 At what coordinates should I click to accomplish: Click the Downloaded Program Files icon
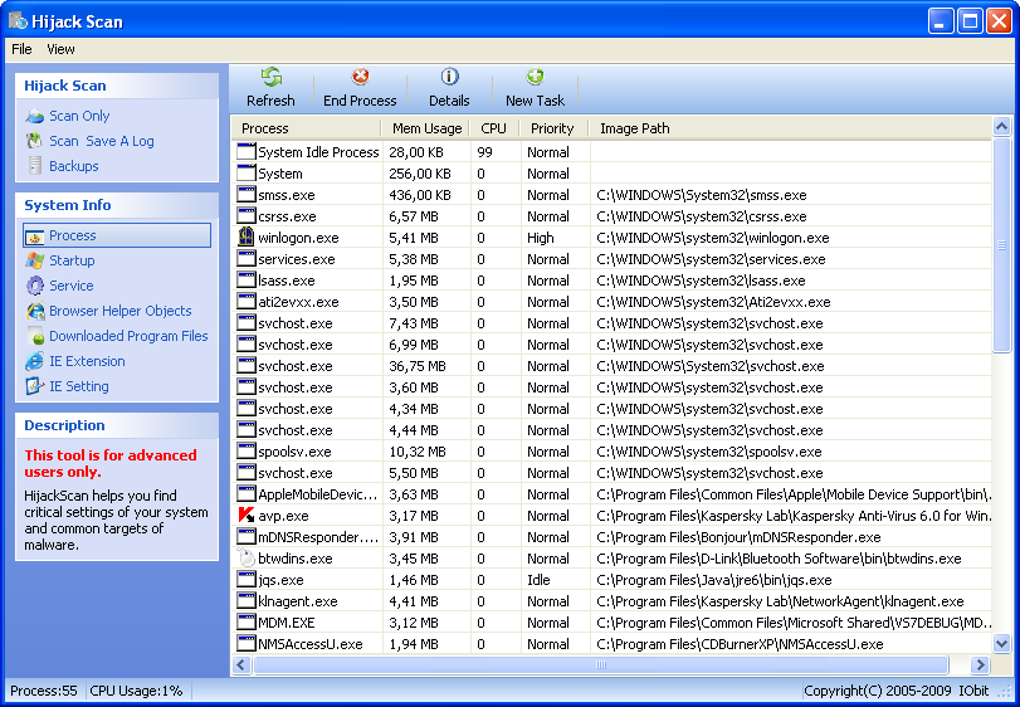36,336
